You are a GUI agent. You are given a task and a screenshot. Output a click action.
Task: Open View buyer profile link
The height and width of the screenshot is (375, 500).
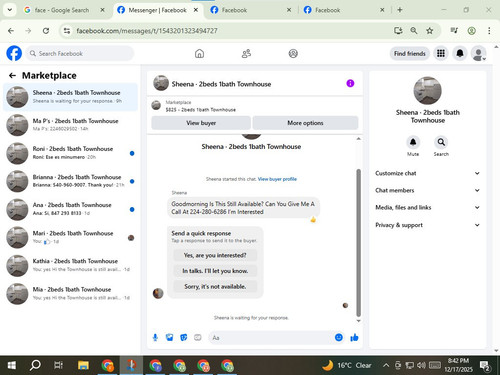tap(277, 179)
